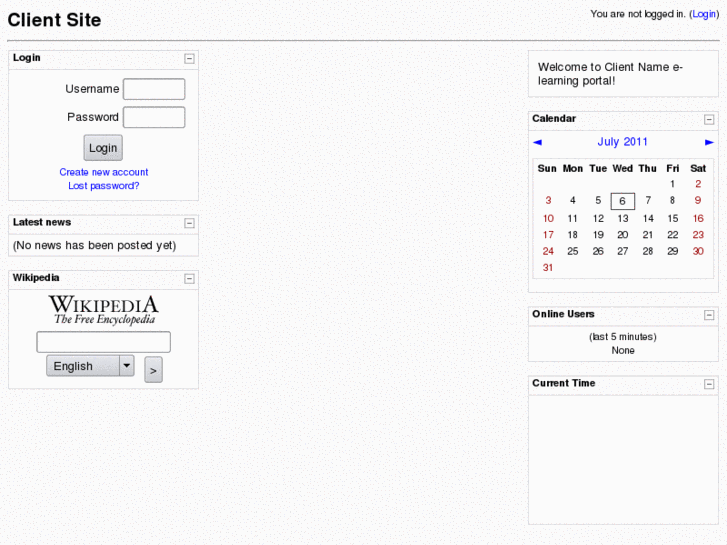The image size is (727, 545).
Task: Click the Client Site page title
Action: [x=54, y=20]
